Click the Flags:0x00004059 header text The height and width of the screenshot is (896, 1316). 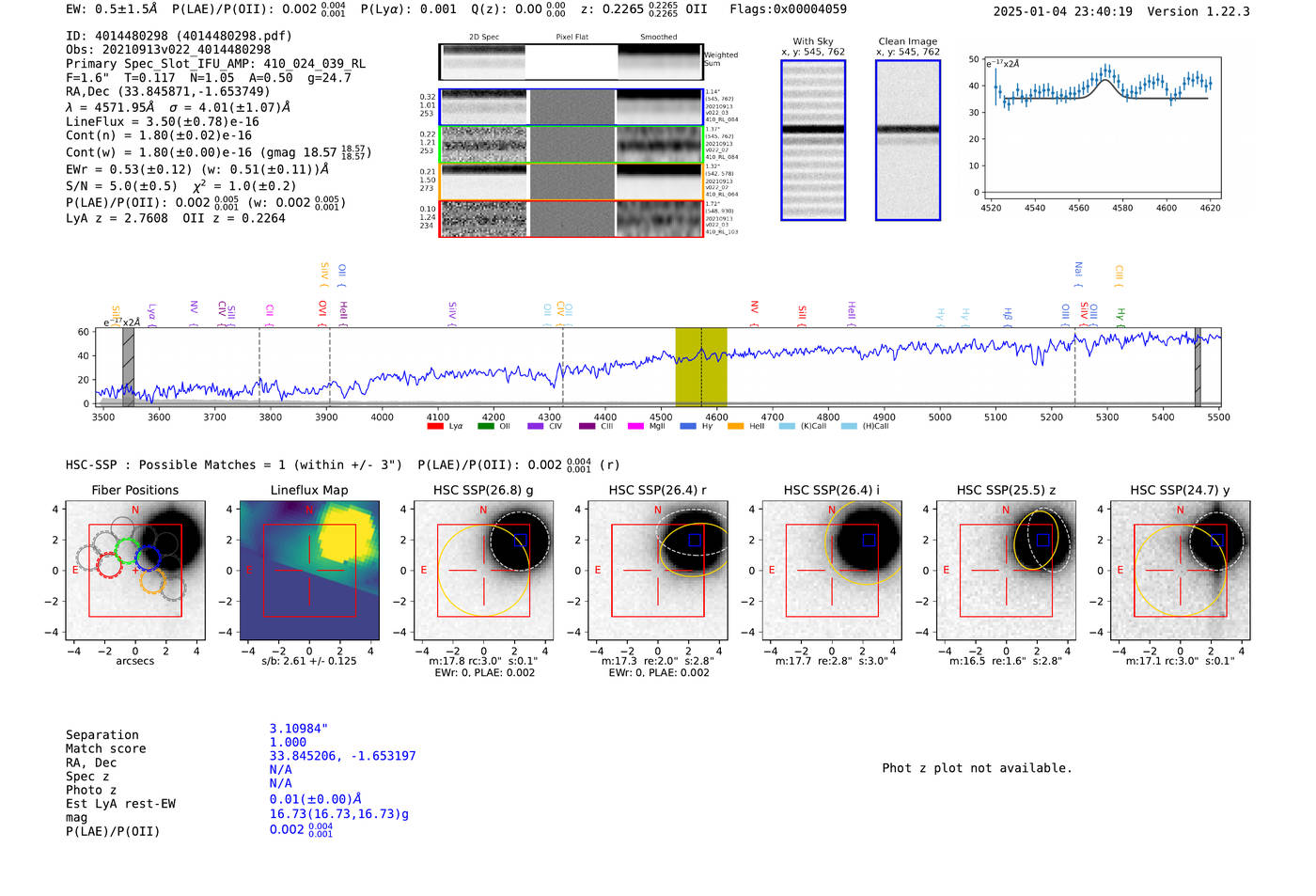788,9
